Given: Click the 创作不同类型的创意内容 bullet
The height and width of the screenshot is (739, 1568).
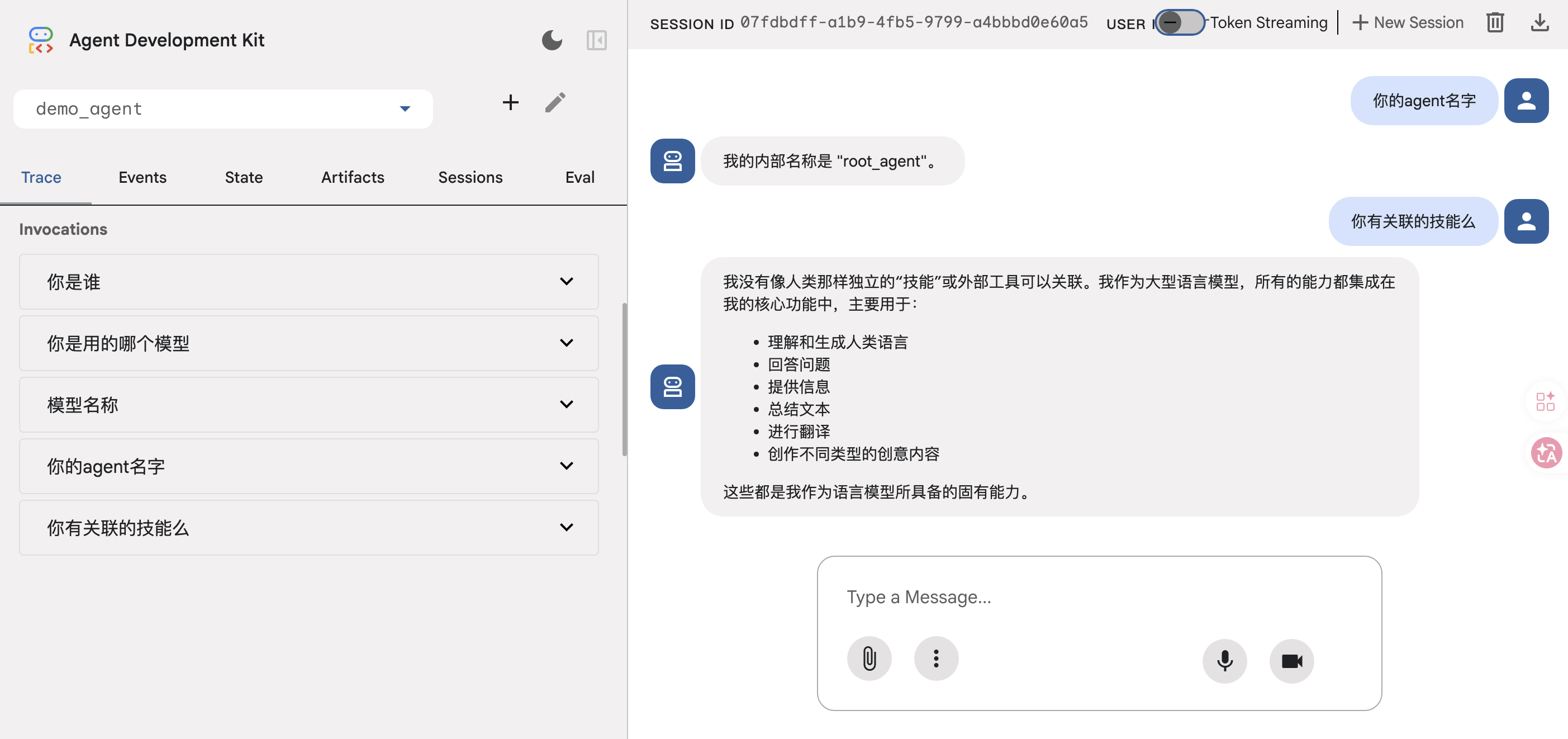Looking at the screenshot, I should [x=853, y=454].
